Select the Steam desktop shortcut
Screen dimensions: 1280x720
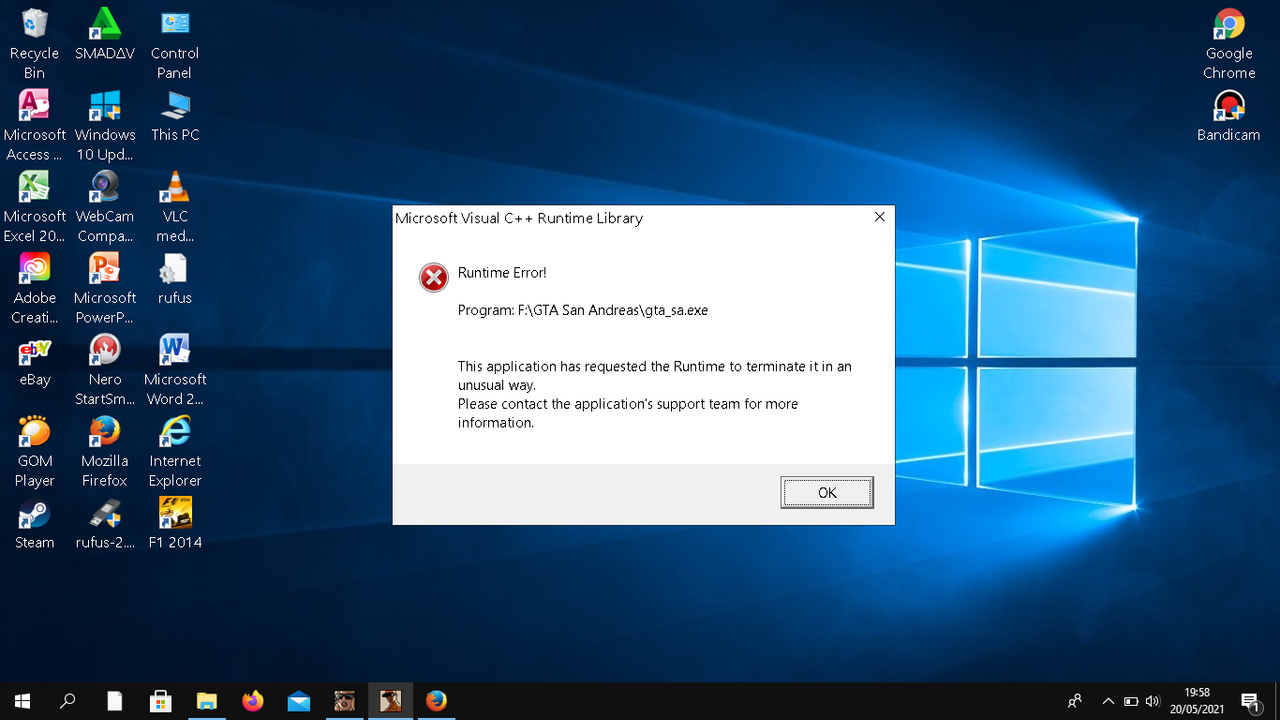[x=34, y=525]
